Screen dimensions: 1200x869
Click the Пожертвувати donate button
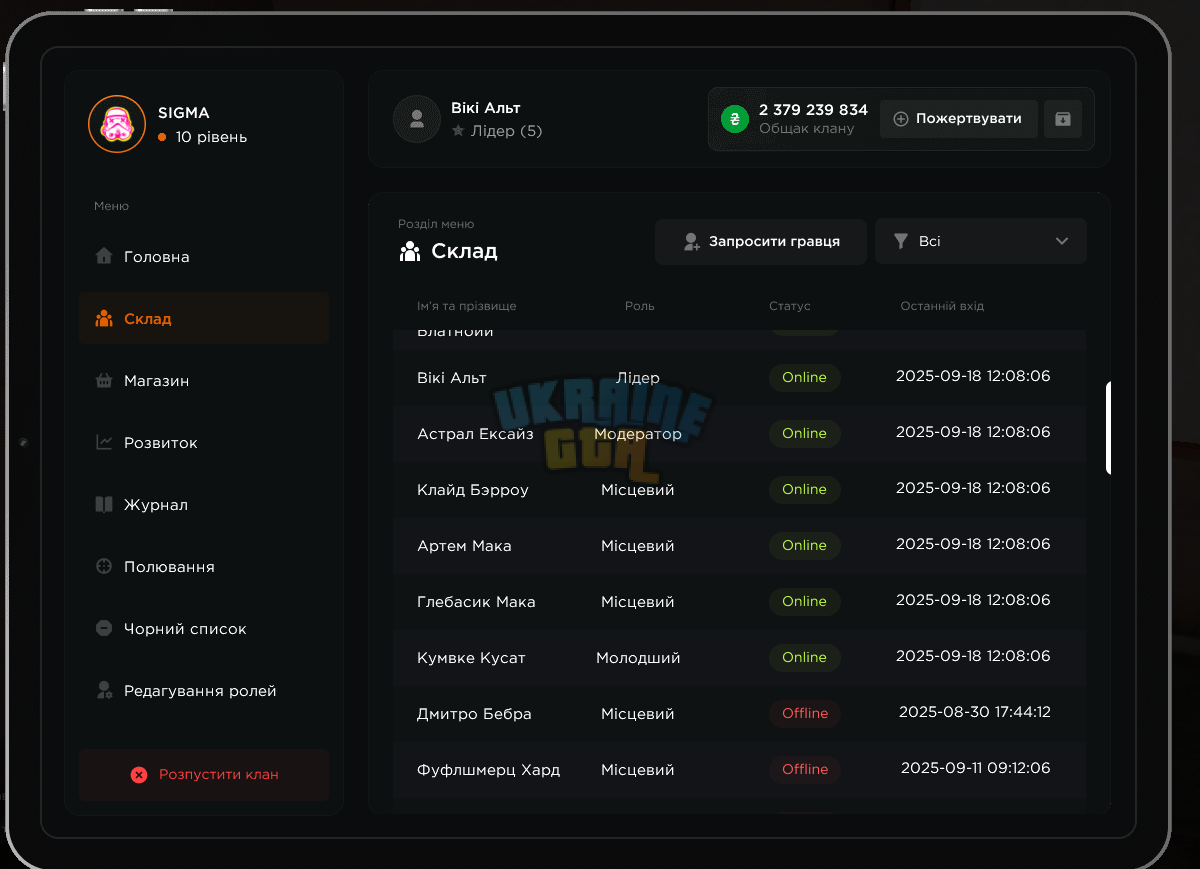(959, 119)
